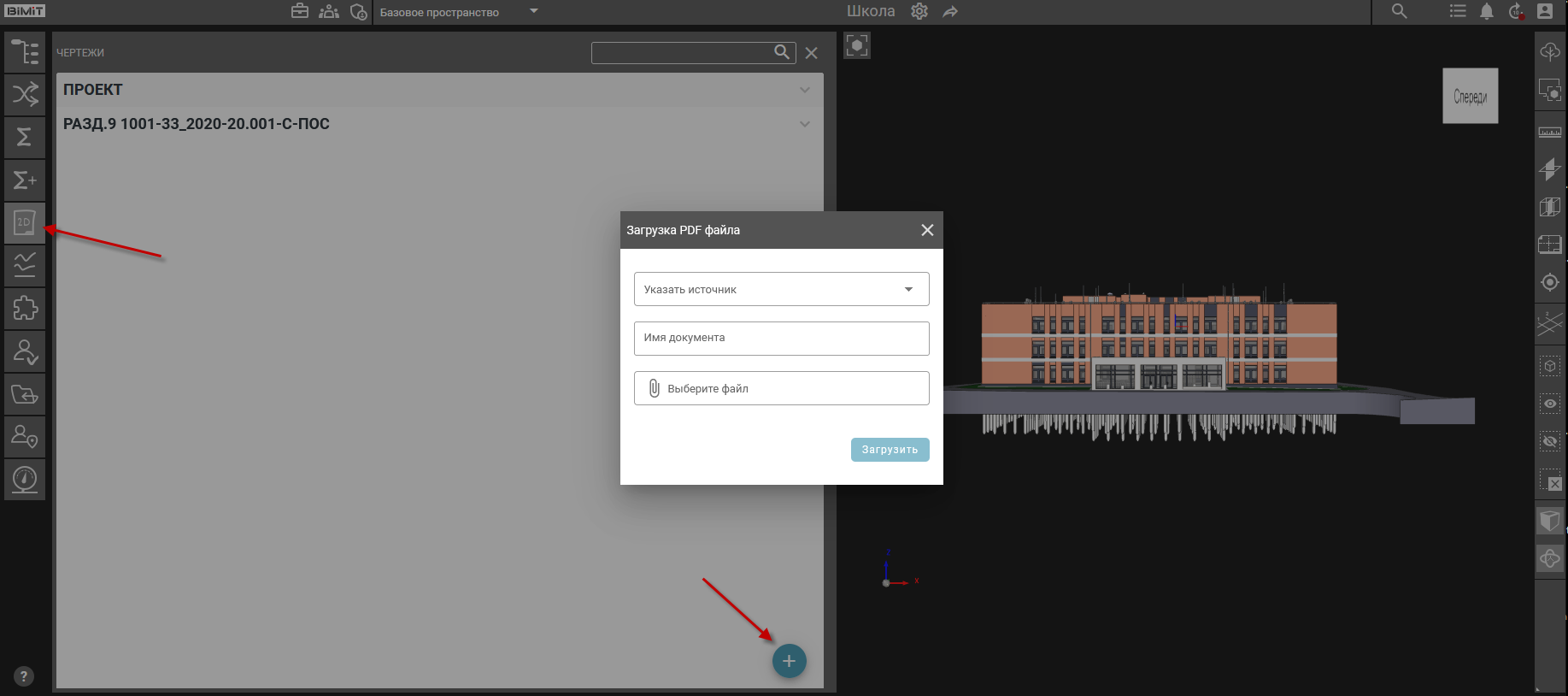
Task: Click the 2D drawings sidebar icon
Action: click(x=25, y=223)
